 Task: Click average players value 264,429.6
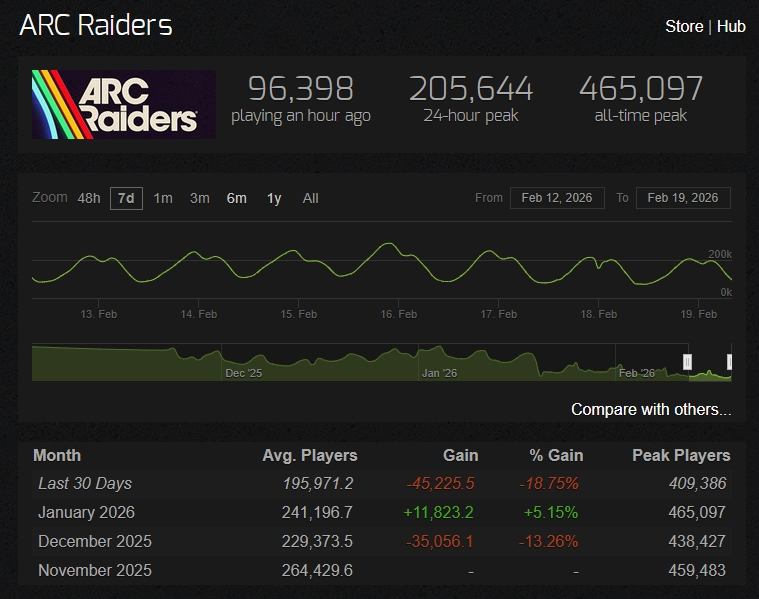pyautogui.click(x=317, y=570)
